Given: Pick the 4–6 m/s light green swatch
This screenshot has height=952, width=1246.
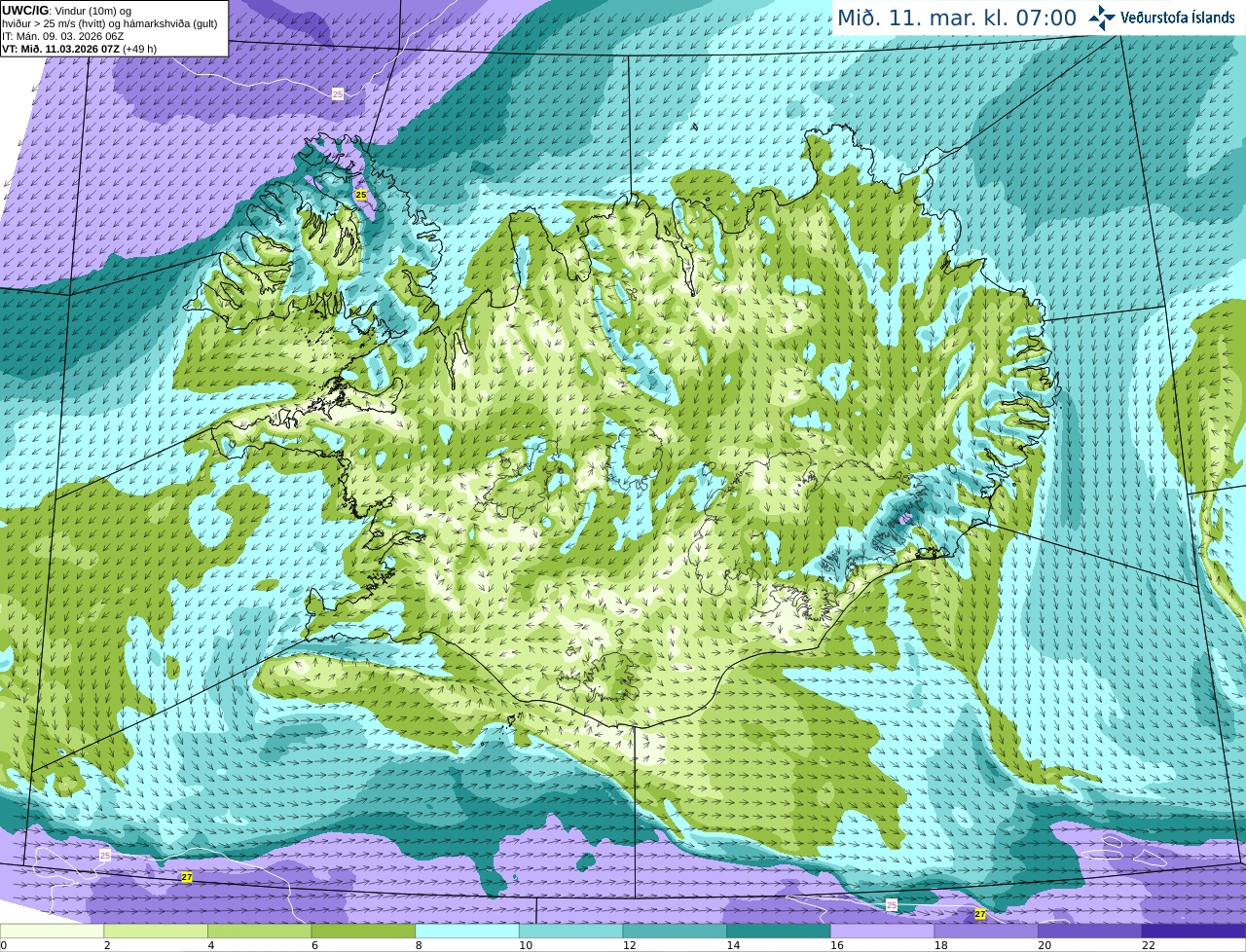Looking at the screenshot, I should click(x=259, y=931).
